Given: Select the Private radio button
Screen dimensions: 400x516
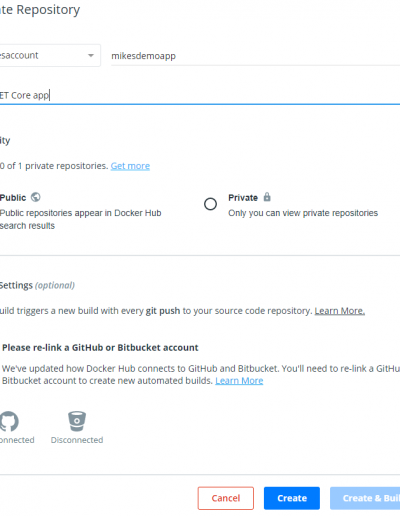Looking at the screenshot, I should pyautogui.click(x=210, y=204).
